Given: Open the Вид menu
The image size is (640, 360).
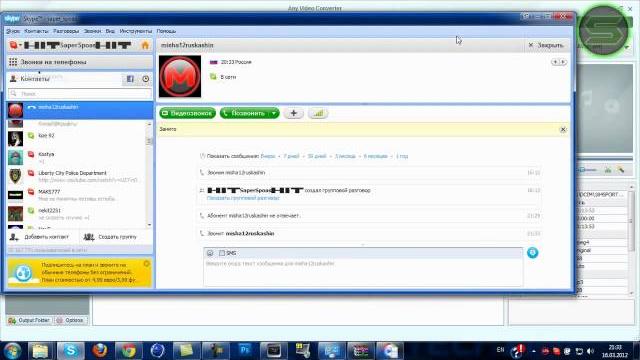Looking at the screenshot, I should coord(110,31).
